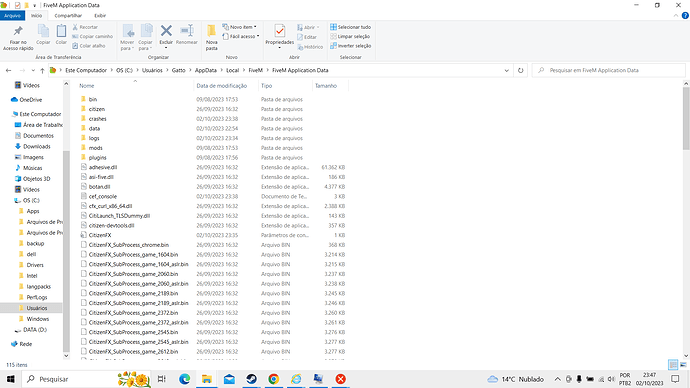
Task: Select the cef_console file
Action: click(102, 196)
